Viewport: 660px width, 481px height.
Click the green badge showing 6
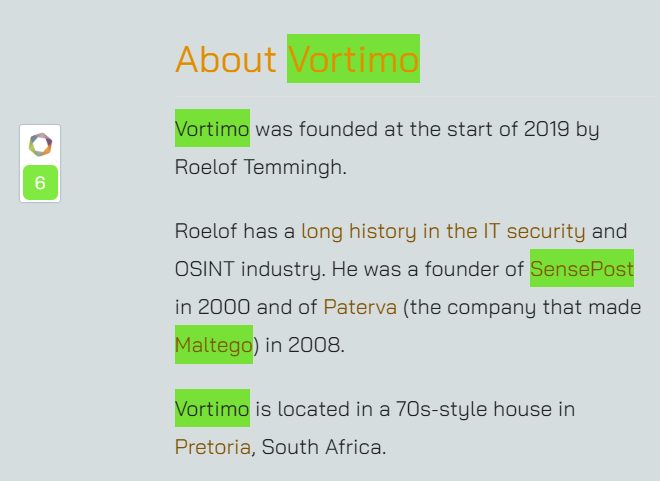pyautogui.click(x=40, y=183)
